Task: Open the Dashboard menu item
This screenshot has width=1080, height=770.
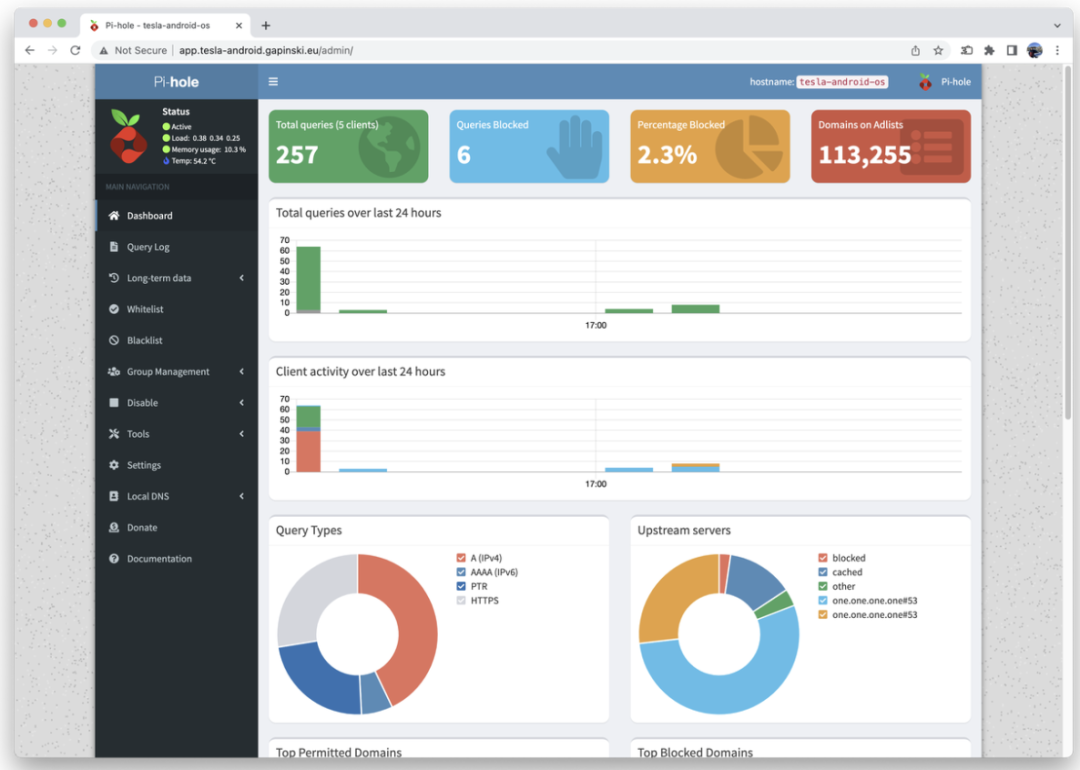Action: pyautogui.click(x=177, y=216)
